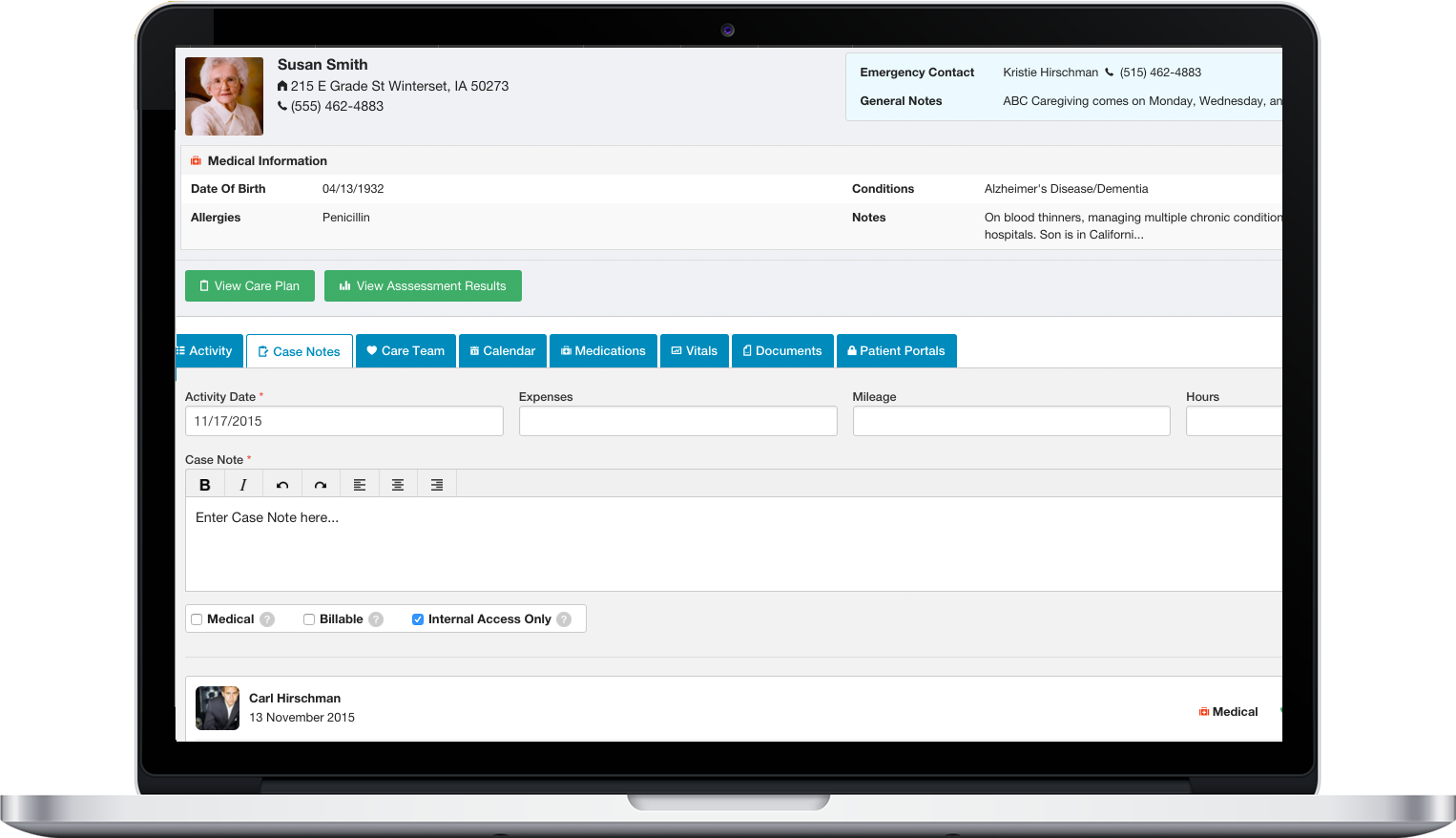Click the View Care Plan button
1456x838 pixels.
pos(250,286)
